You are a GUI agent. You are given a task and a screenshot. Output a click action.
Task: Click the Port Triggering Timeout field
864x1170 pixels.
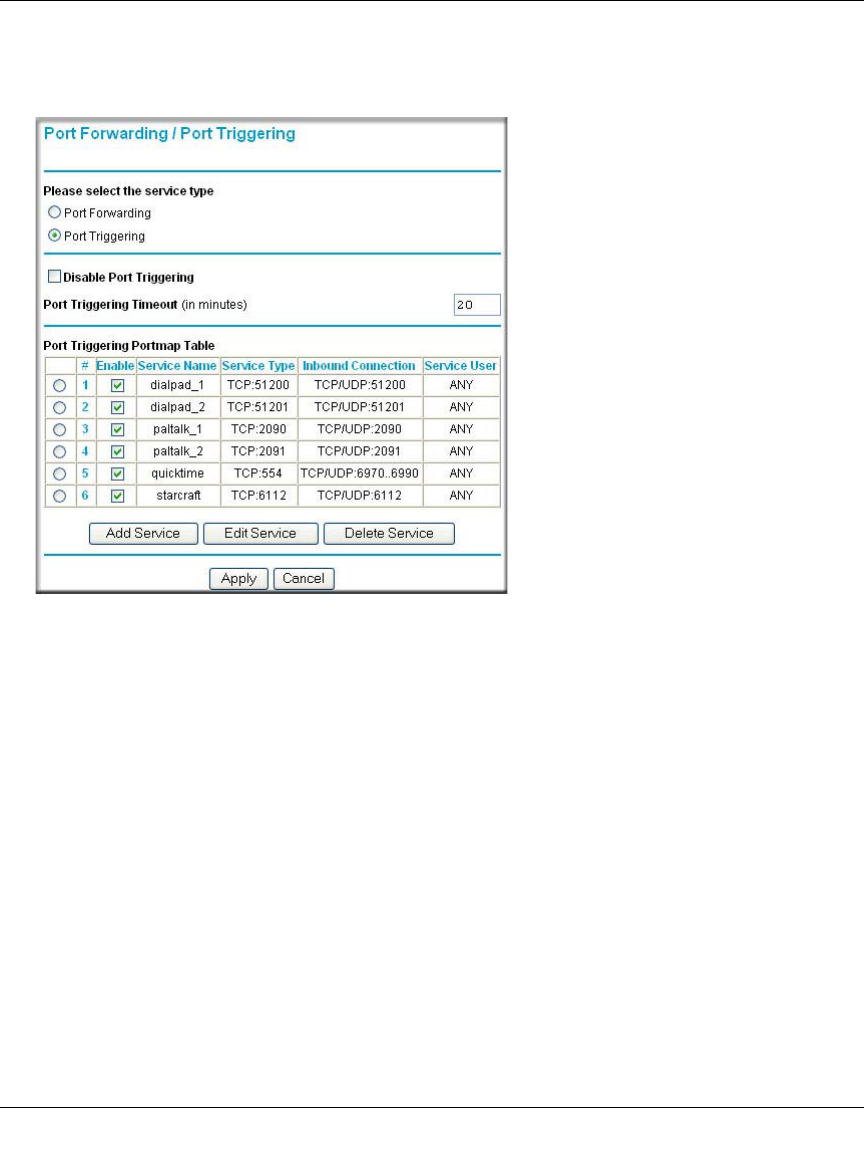pyautogui.click(x=477, y=304)
